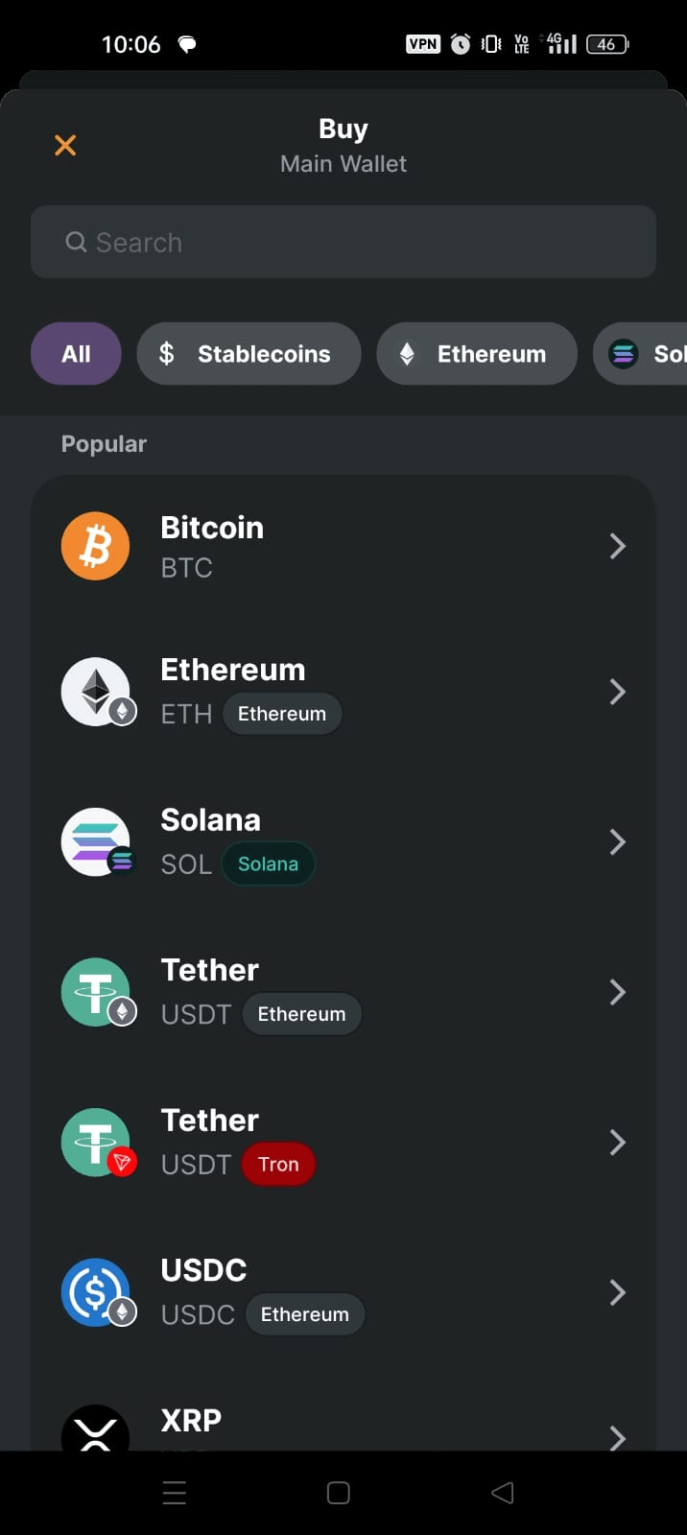
Task: Open Solana row chevron arrow
Action: click(617, 842)
